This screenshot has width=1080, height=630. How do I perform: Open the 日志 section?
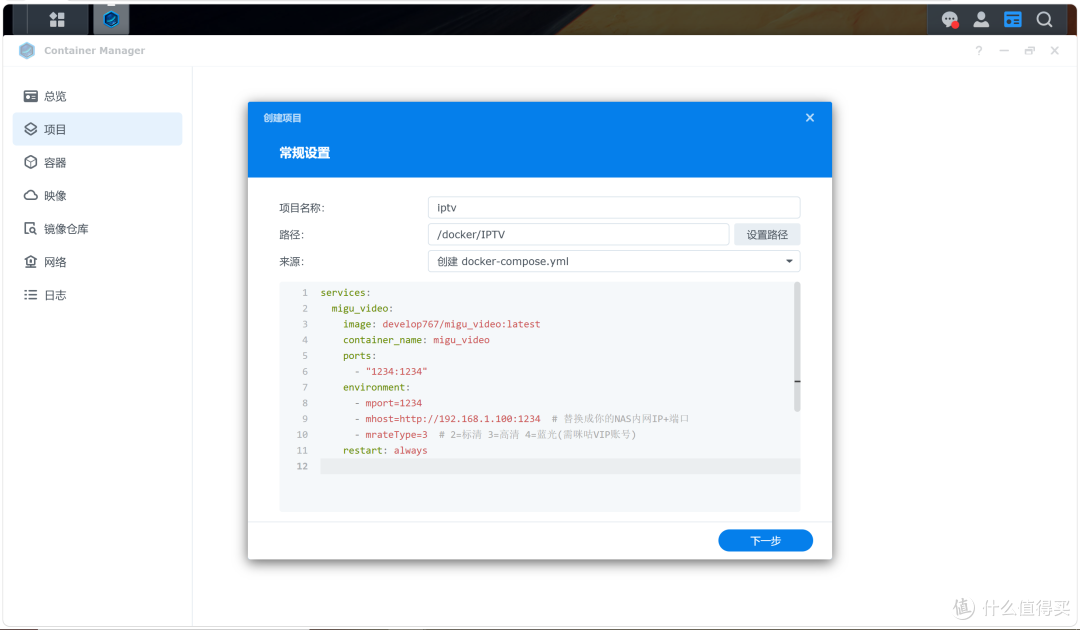[97, 295]
